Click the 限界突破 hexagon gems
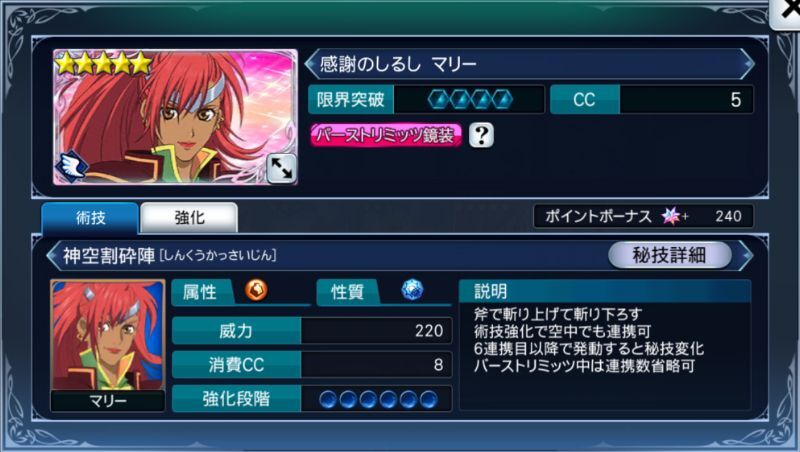The width and height of the screenshot is (800, 452). [x=470, y=99]
